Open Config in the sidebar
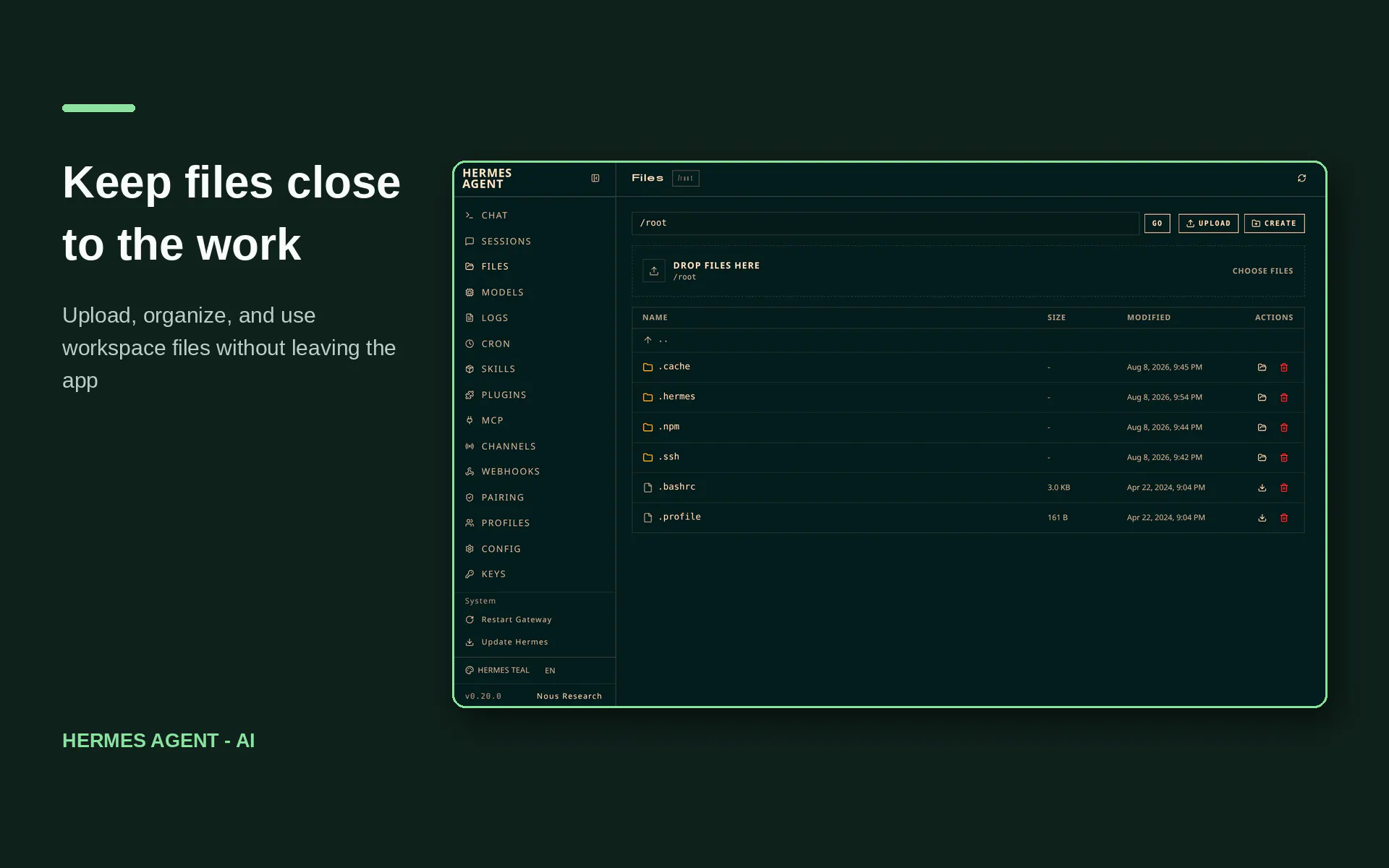 pyautogui.click(x=535, y=549)
